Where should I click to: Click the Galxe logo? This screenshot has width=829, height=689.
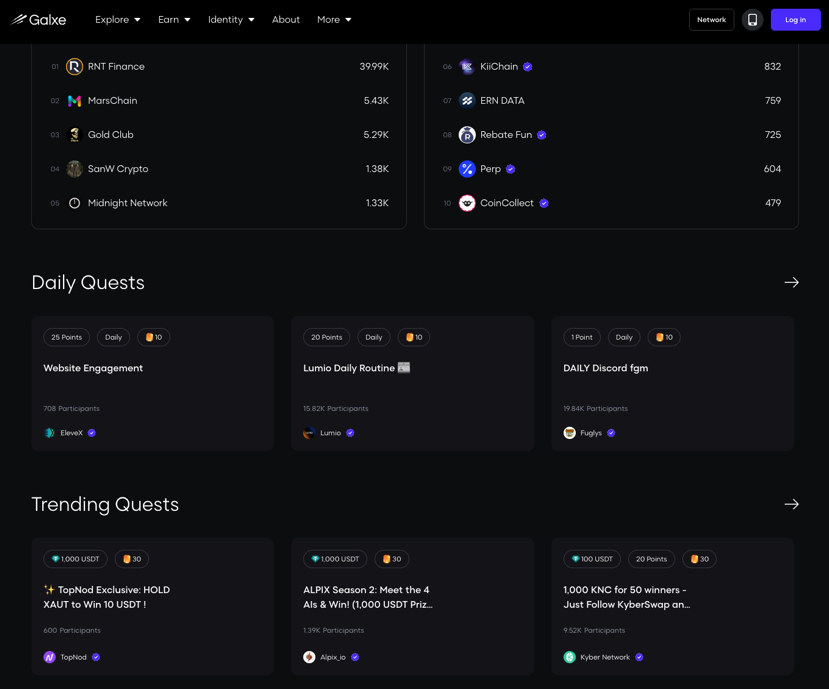pyautogui.click(x=39, y=20)
